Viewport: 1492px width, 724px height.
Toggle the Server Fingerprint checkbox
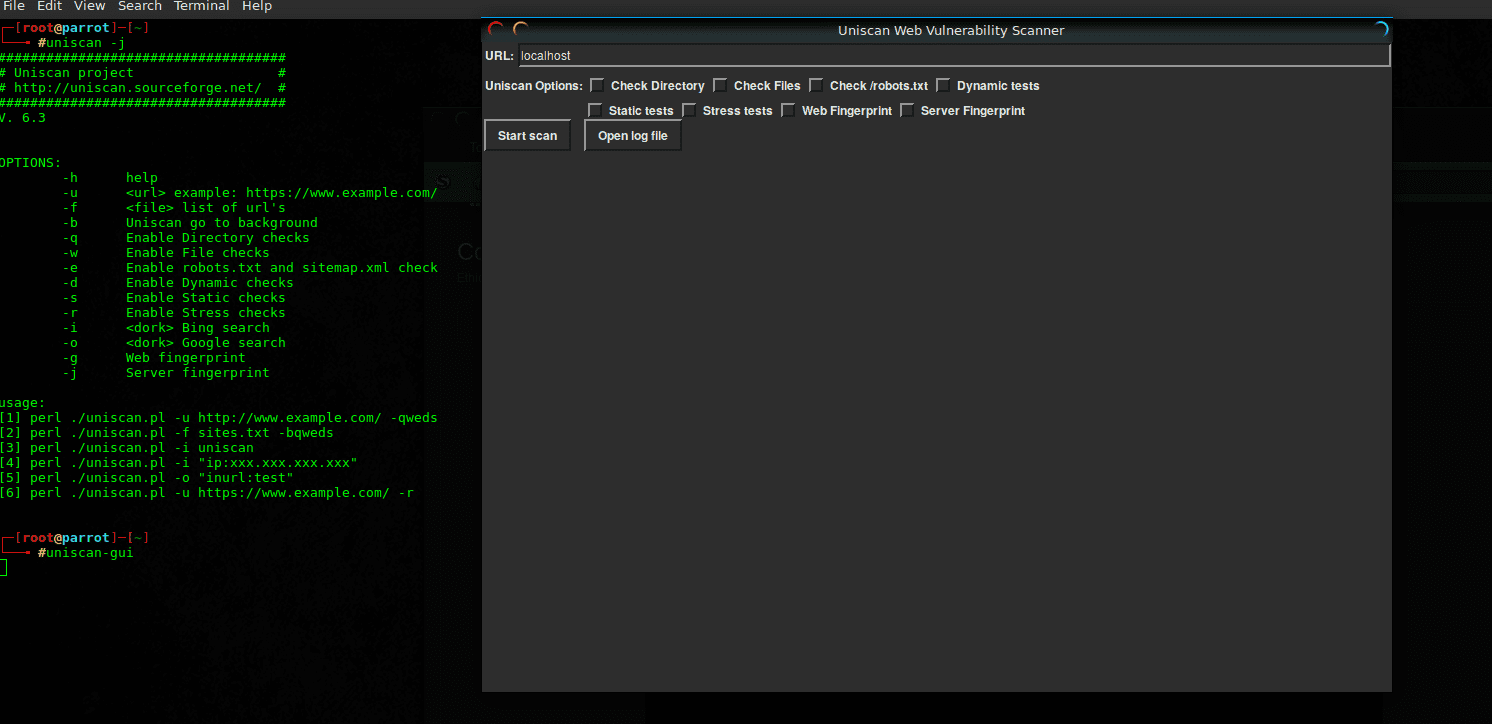pyautogui.click(x=908, y=110)
